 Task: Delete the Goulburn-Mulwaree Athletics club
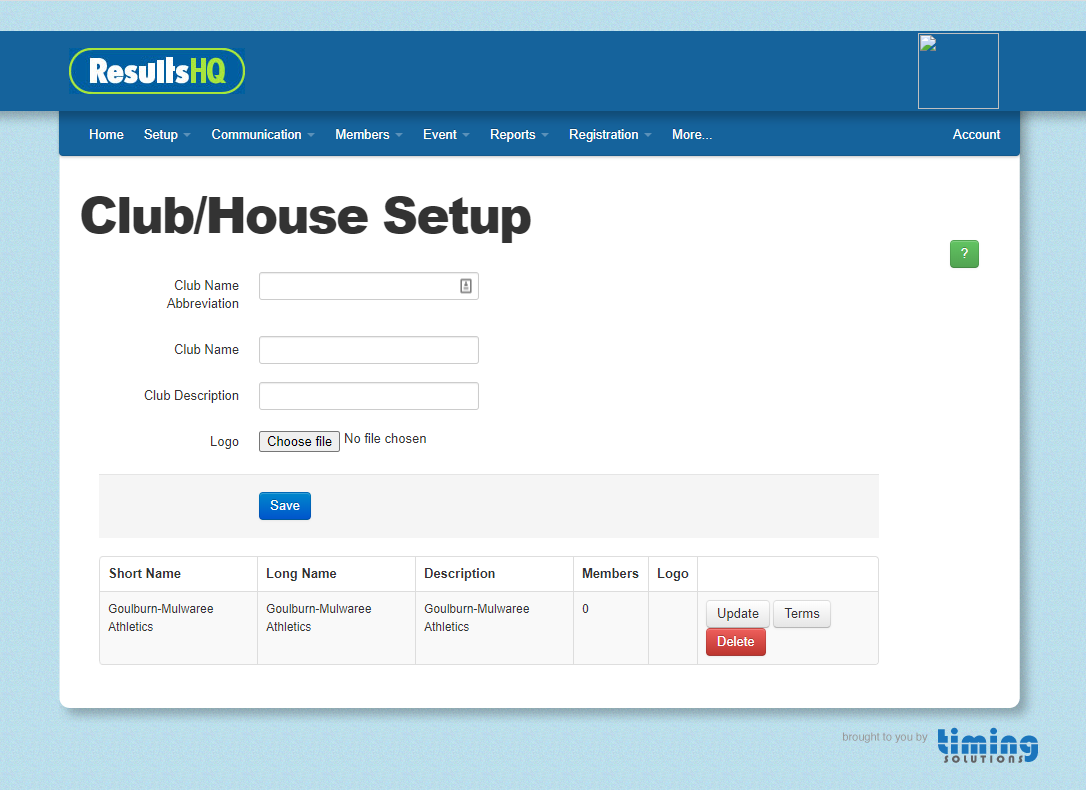click(736, 642)
